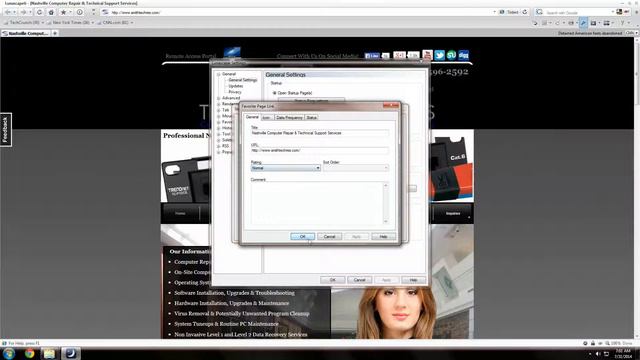The image size is (640, 360).
Task: Click the Trident engine switch icon
Action: tap(502, 12)
